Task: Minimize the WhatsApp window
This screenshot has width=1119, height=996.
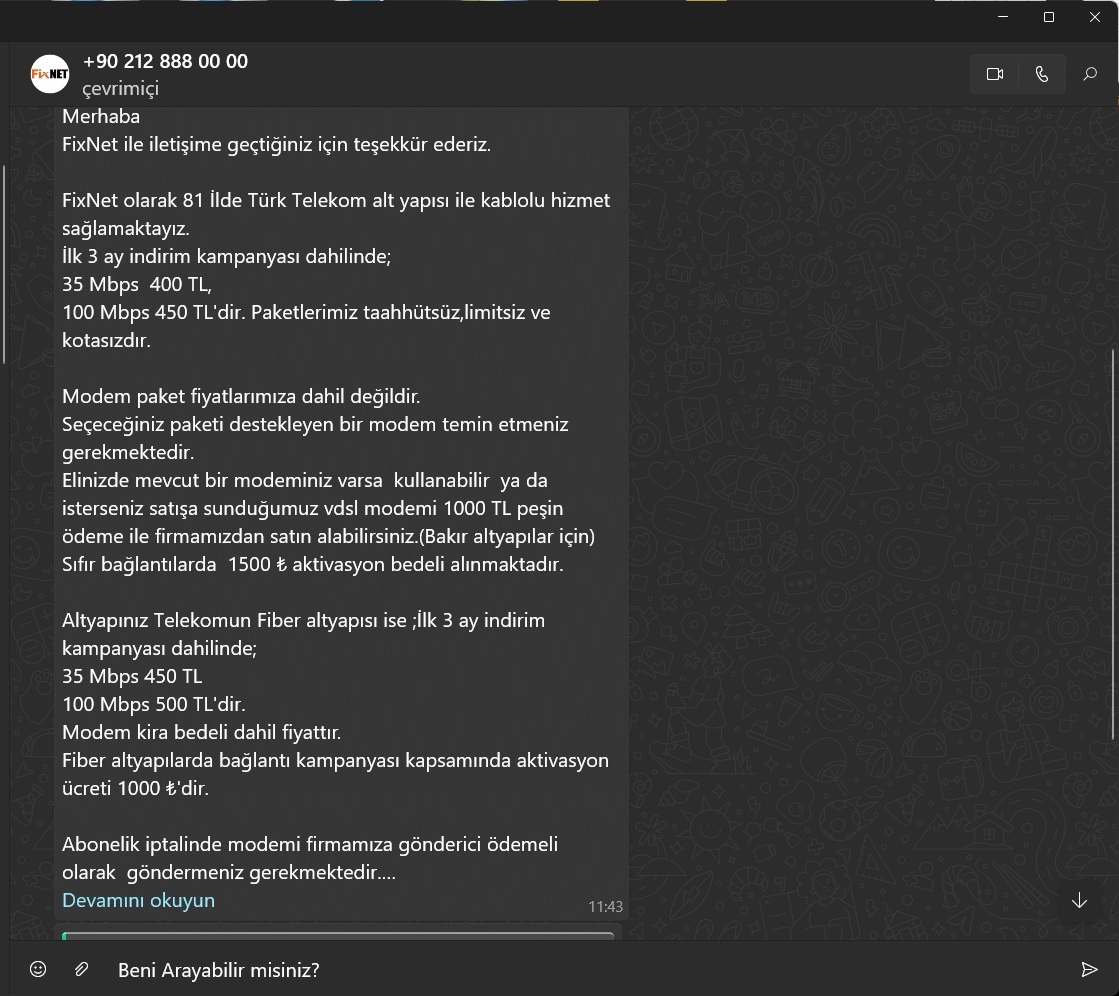Action: pos(1003,17)
